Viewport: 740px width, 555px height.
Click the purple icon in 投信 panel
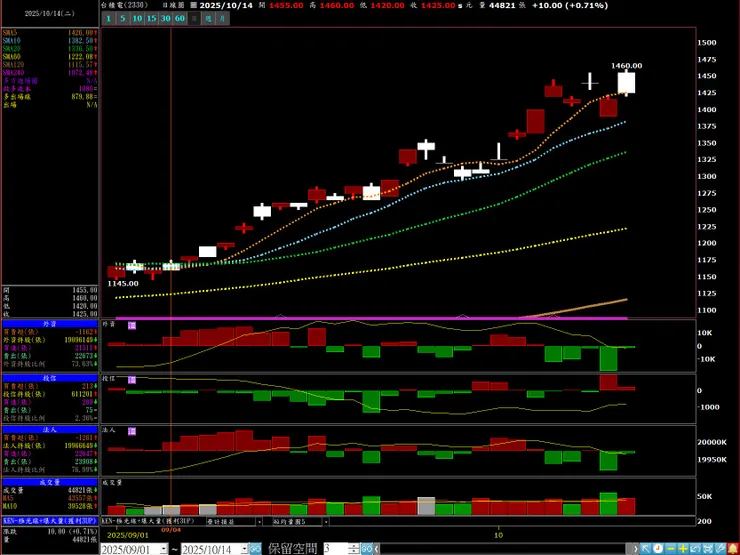pos(132,380)
